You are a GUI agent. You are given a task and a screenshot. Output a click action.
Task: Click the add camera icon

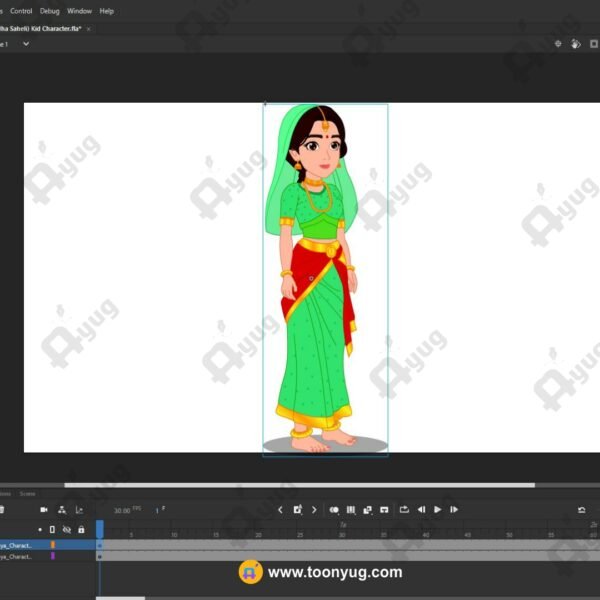[x=44, y=510]
